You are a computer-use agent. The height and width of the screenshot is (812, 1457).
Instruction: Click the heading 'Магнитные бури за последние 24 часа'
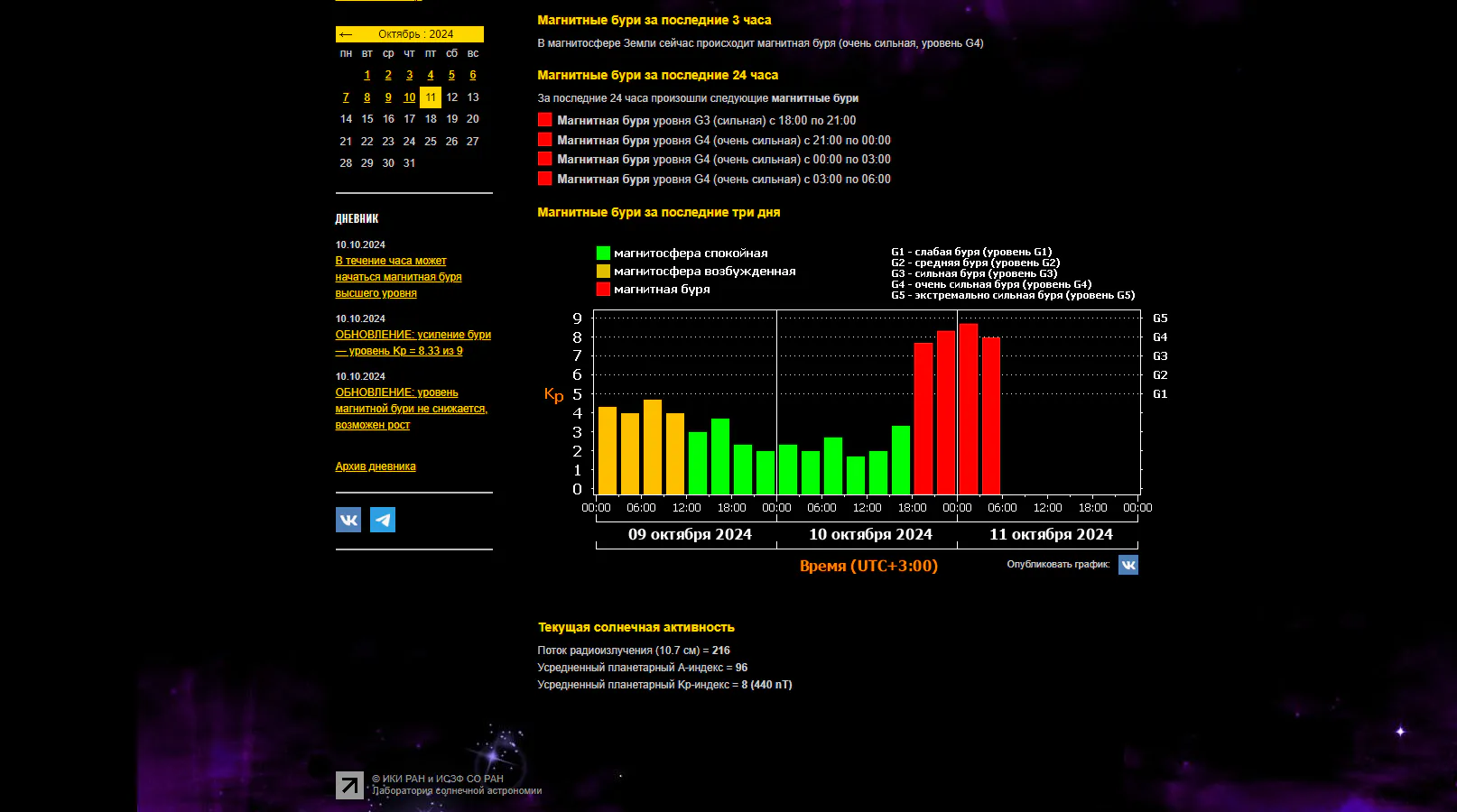658,75
